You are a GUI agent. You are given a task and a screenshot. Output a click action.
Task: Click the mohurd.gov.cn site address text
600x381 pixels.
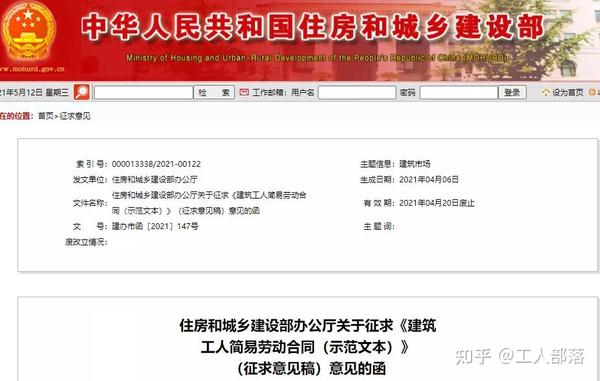[34, 69]
